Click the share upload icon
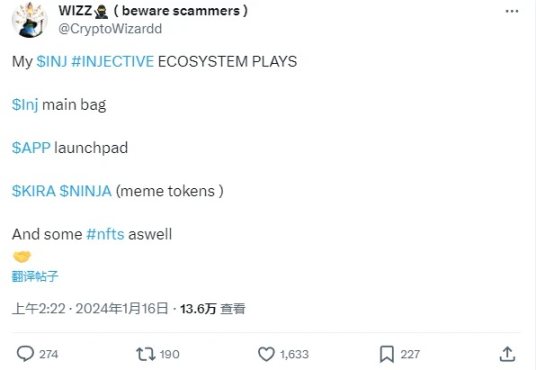 [507, 354]
